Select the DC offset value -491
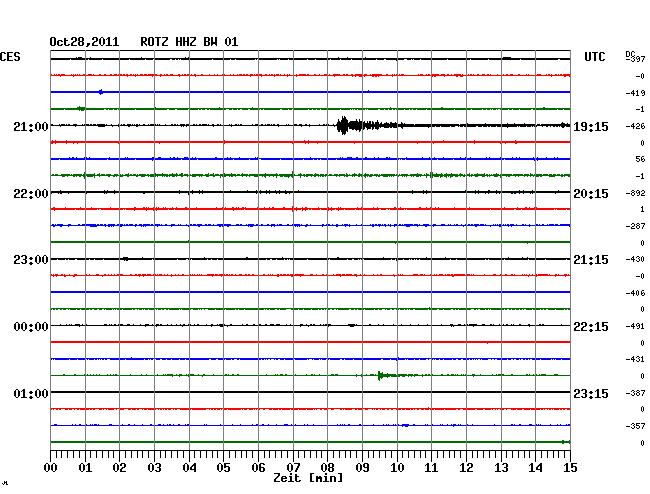Image resolution: width=650 pixels, height=494 pixels. 635,326
